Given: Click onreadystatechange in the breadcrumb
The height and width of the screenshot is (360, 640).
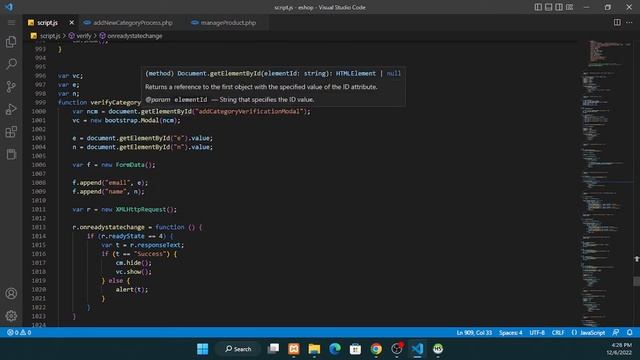Looking at the screenshot, I should pos(135,36).
